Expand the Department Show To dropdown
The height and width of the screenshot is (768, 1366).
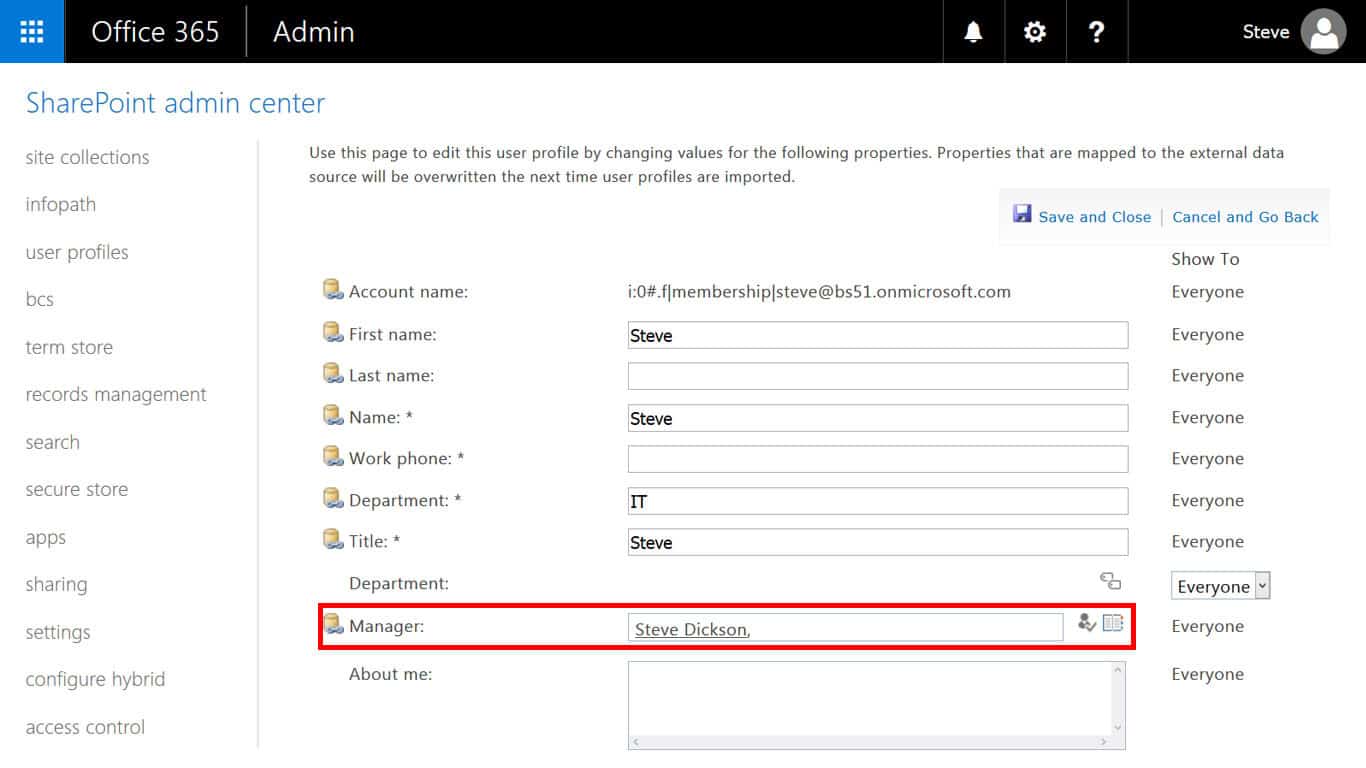coord(1262,586)
